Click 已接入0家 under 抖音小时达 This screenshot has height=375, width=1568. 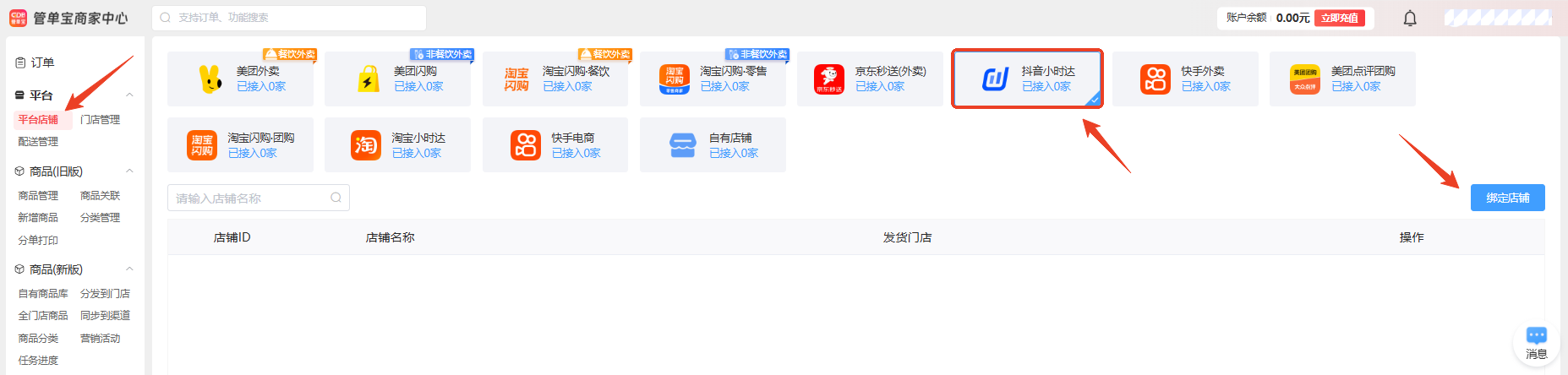coord(1046,87)
